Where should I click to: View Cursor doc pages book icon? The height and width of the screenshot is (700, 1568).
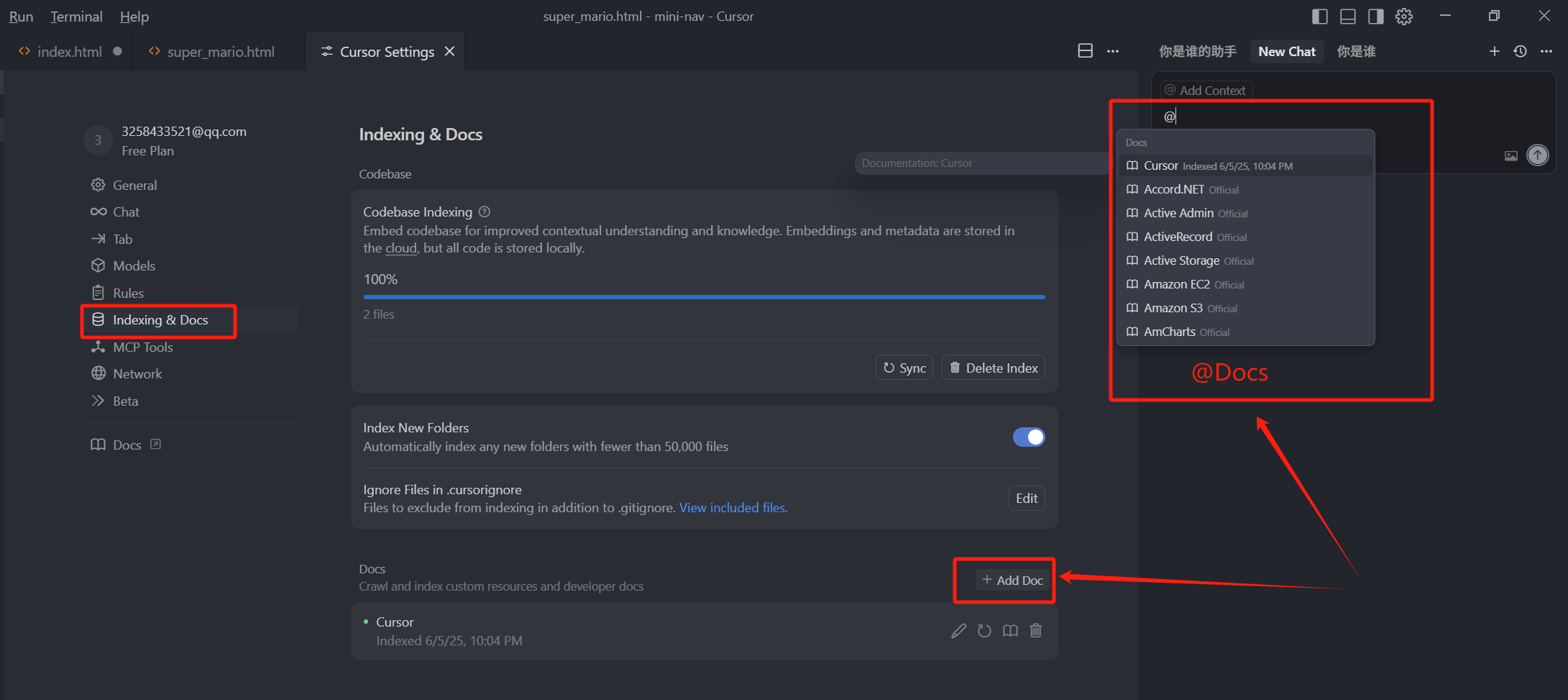click(1010, 631)
